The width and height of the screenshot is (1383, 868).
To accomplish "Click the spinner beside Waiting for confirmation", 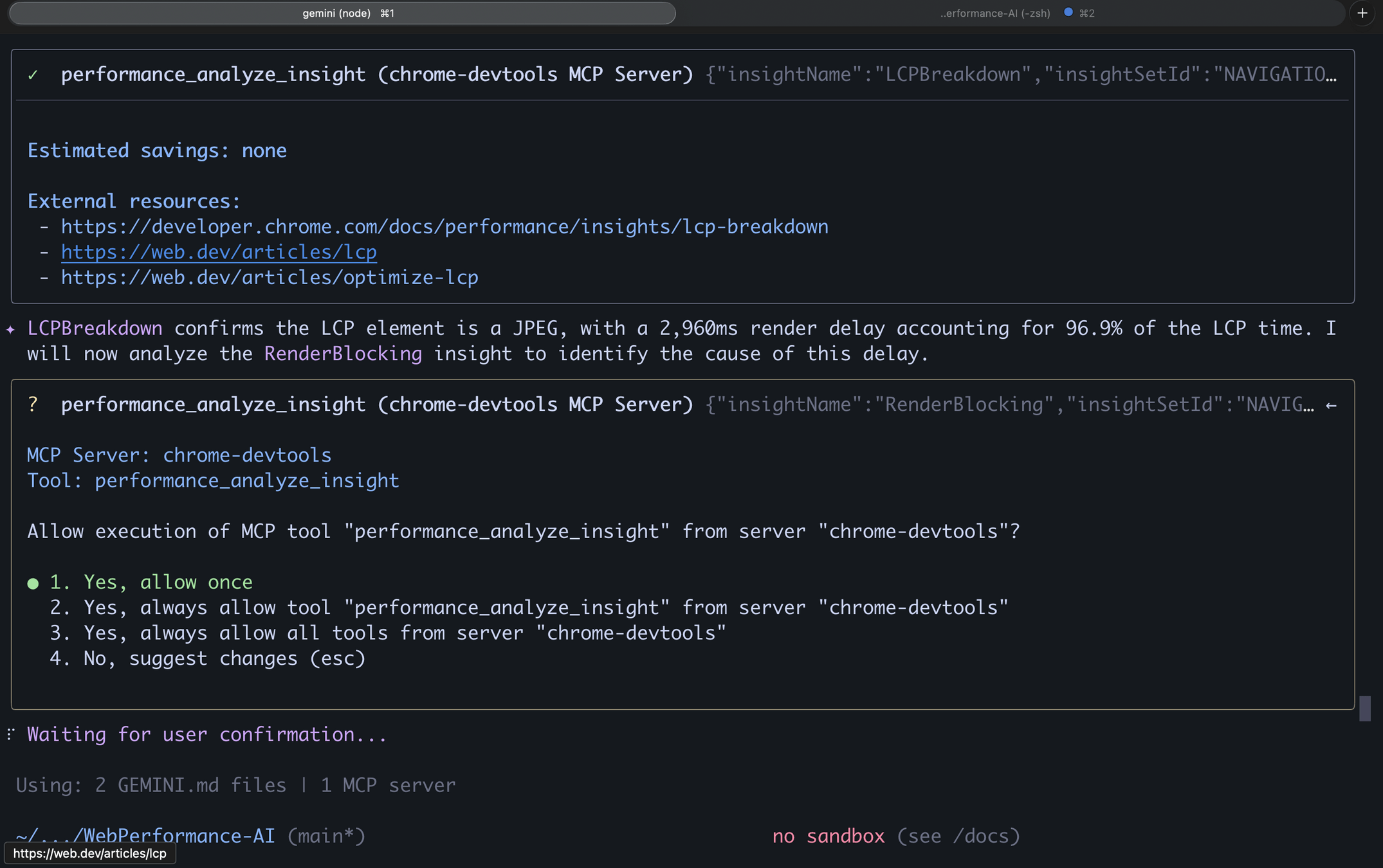I will [10, 734].
